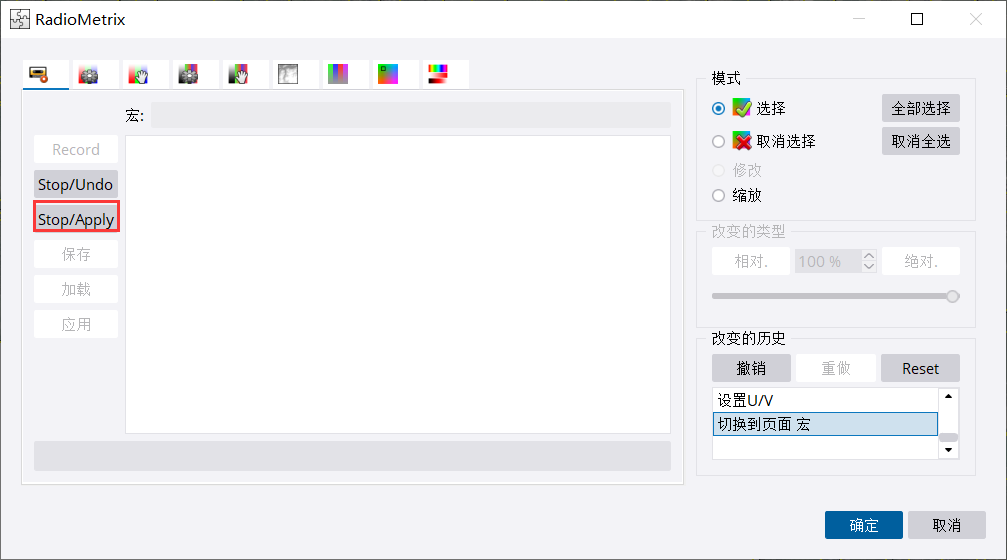This screenshot has height=560, width=1007.
Task: Choose the 取消选择 mode radio button
Action: tap(718, 142)
